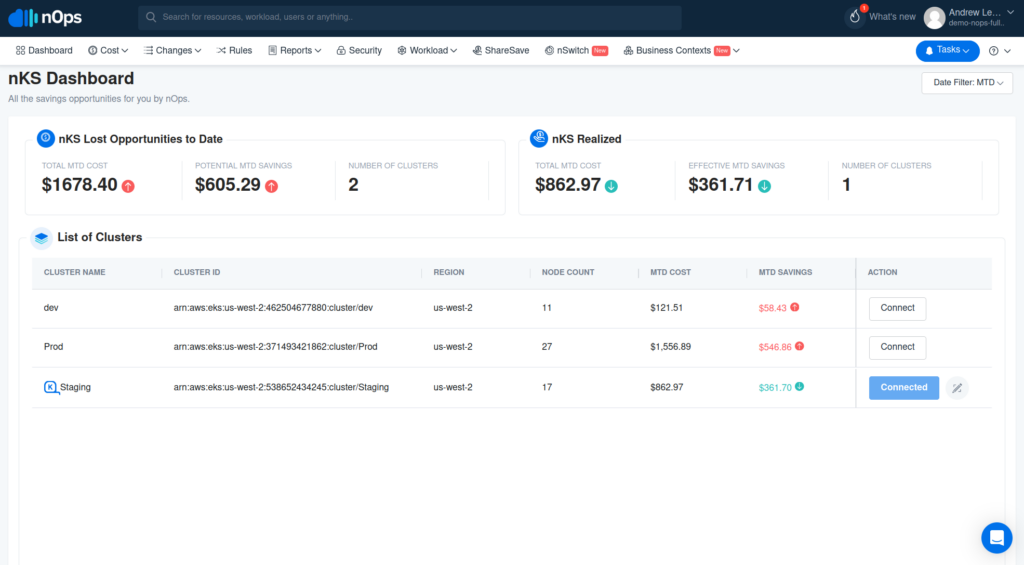Click the $1,556.89 MTD cost value
Image resolution: width=1024 pixels, height=565 pixels.
tap(670, 347)
